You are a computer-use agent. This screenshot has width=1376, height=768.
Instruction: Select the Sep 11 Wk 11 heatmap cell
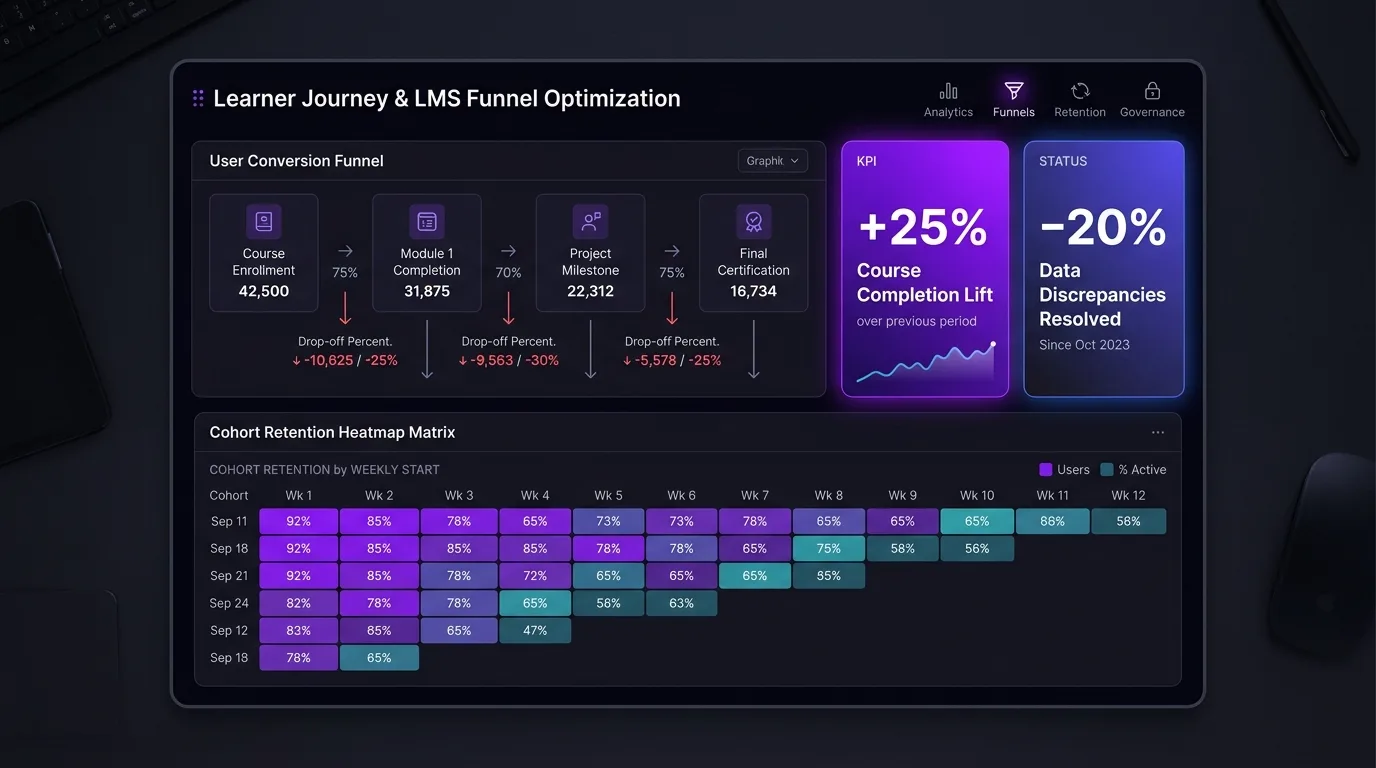[1053, 521]
